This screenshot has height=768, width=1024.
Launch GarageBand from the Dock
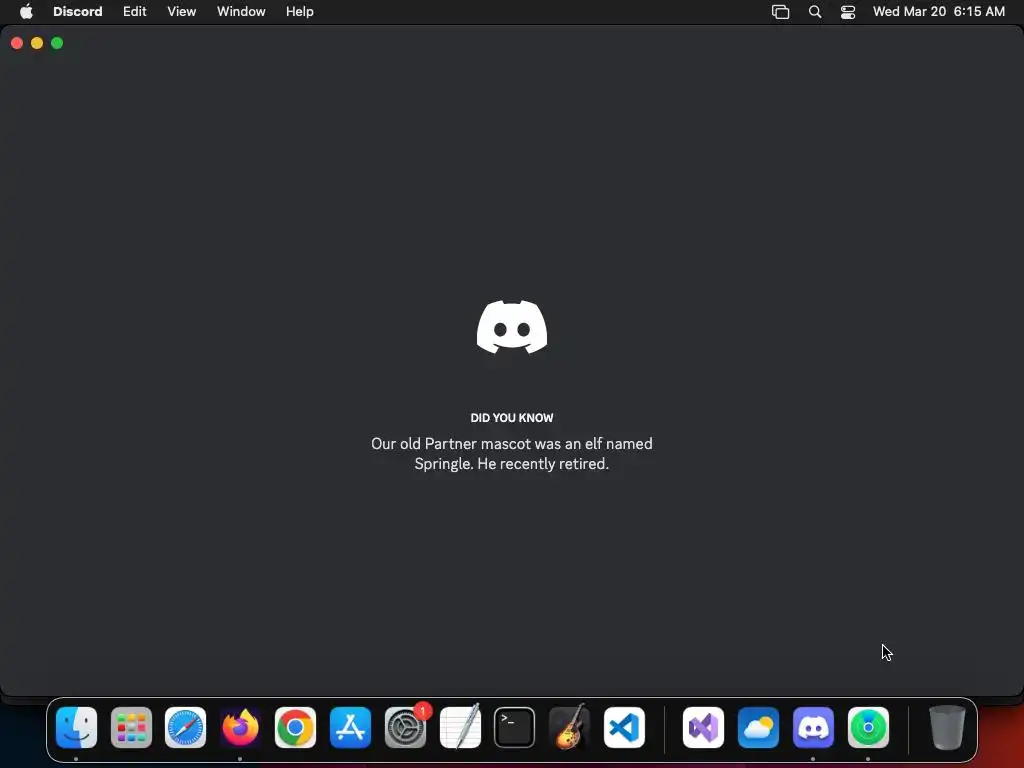569,728
